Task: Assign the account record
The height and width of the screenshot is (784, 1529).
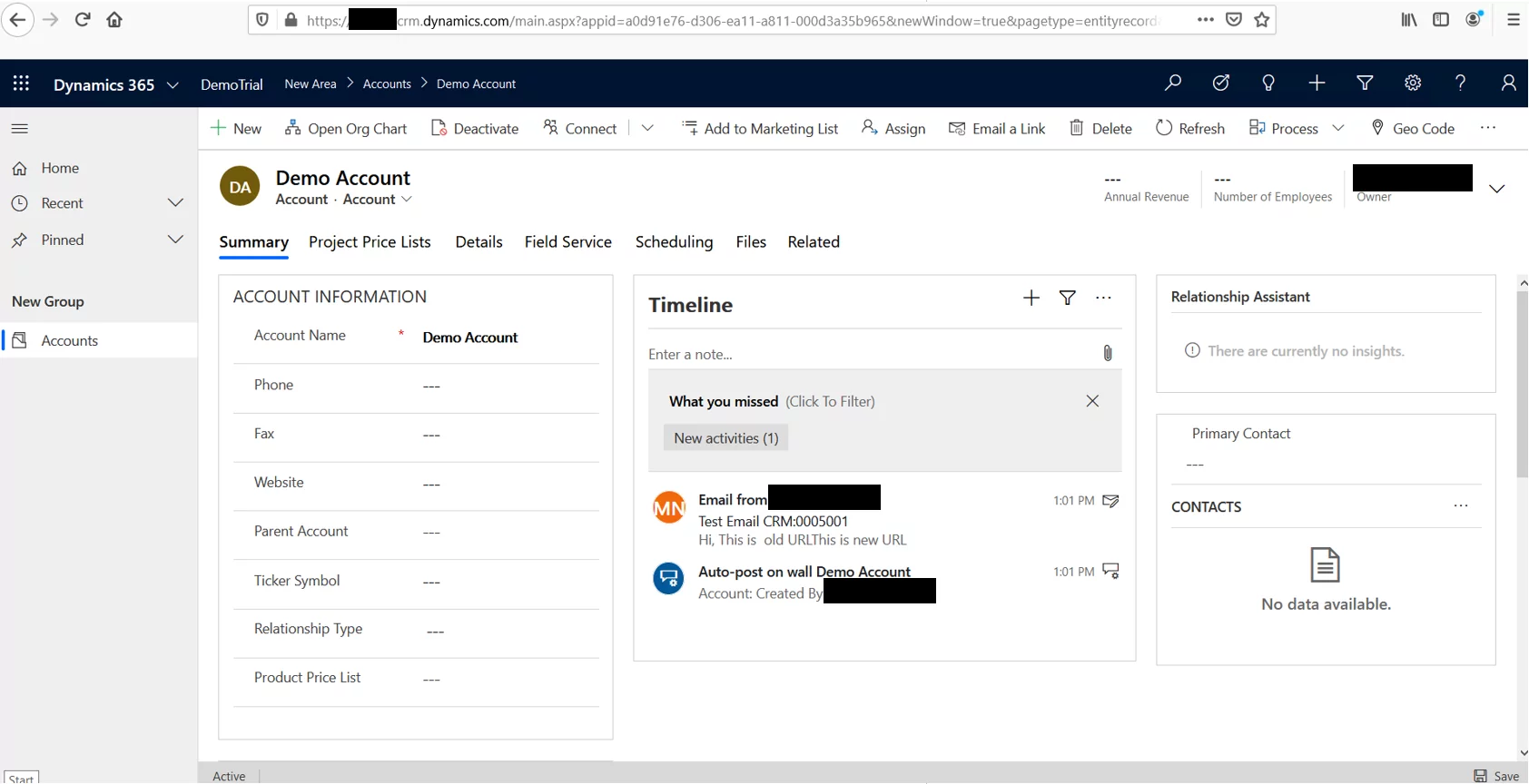Action: (x=893, y=129)
